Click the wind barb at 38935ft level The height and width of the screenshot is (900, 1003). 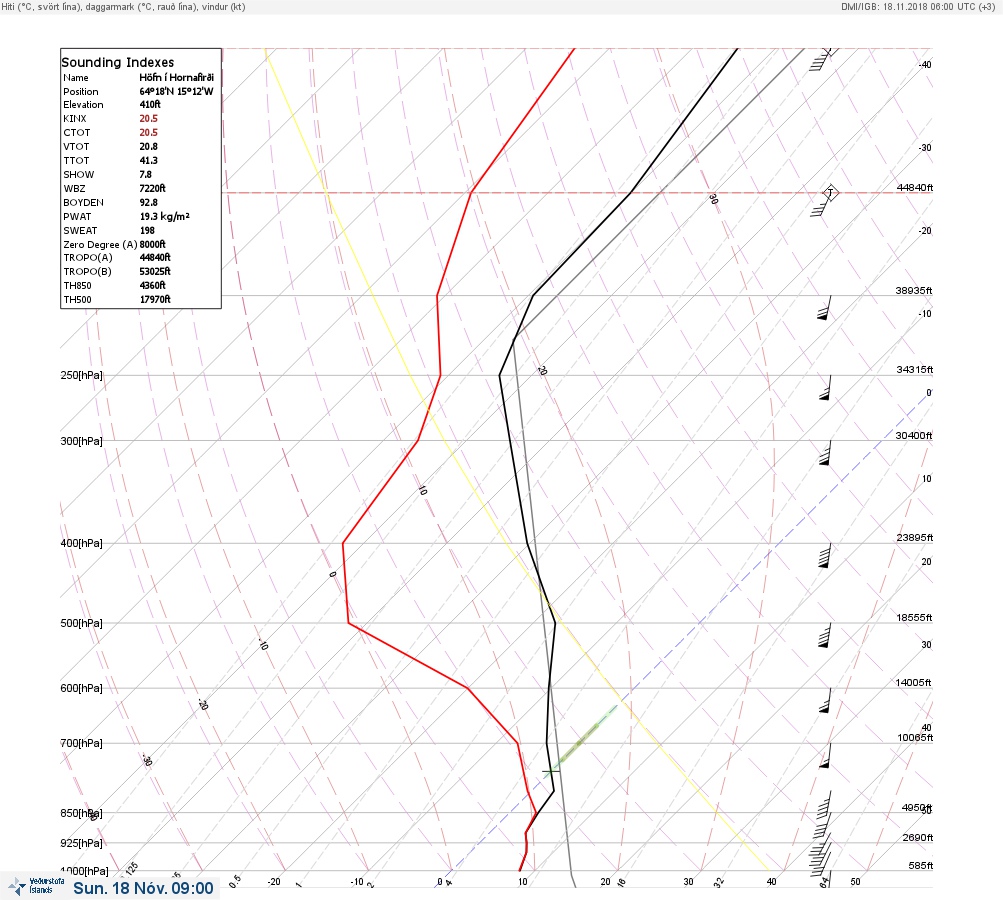click(825, 308)
